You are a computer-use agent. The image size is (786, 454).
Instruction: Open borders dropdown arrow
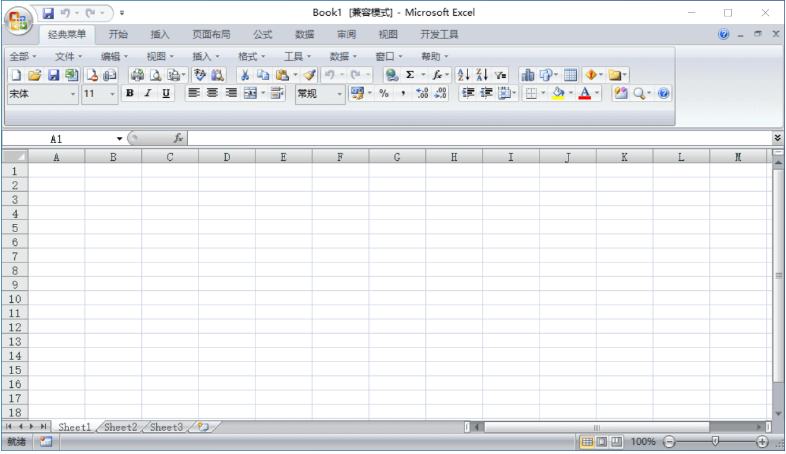[543, 93]
